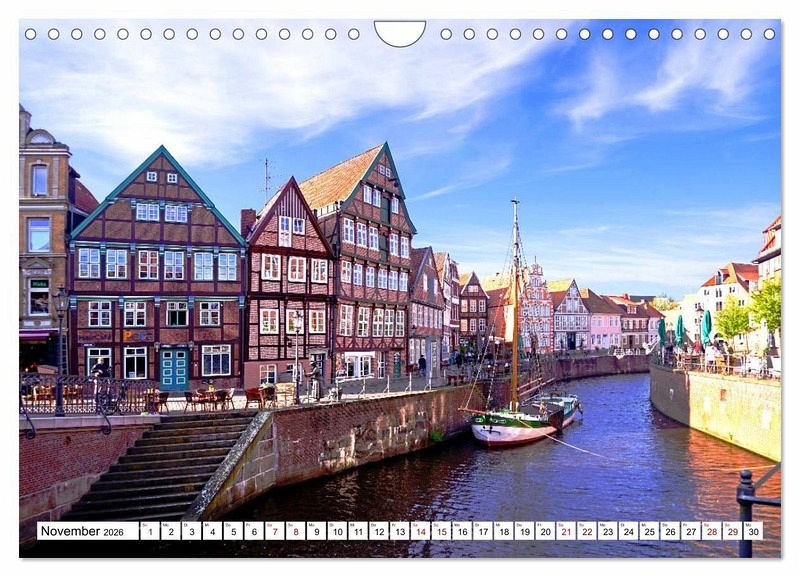
Task: Select day 25 in the calendar strip
Action: pos(649,531)
